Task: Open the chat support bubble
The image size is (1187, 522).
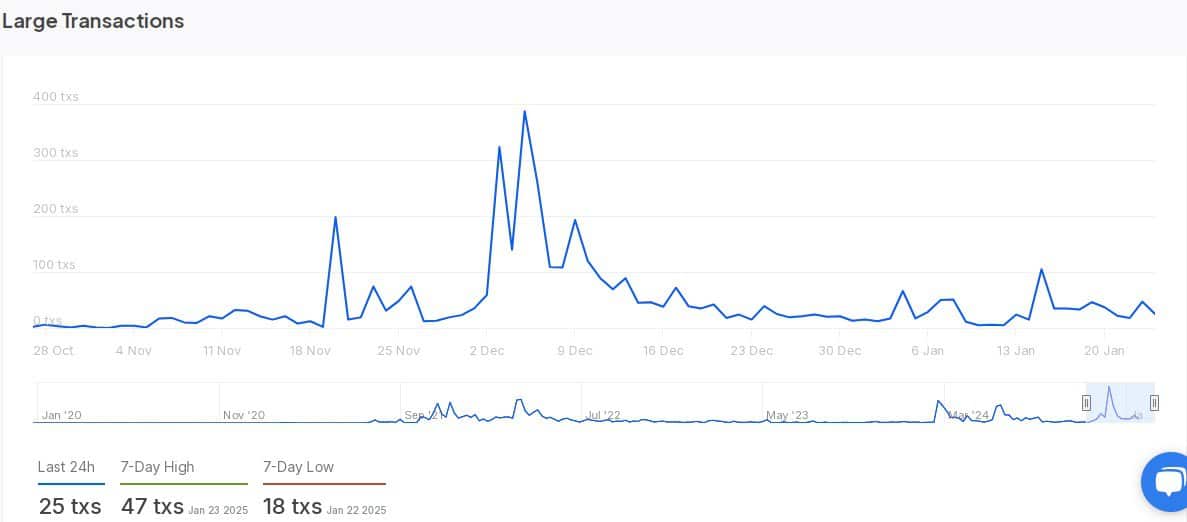Action: coord(1166,482)
